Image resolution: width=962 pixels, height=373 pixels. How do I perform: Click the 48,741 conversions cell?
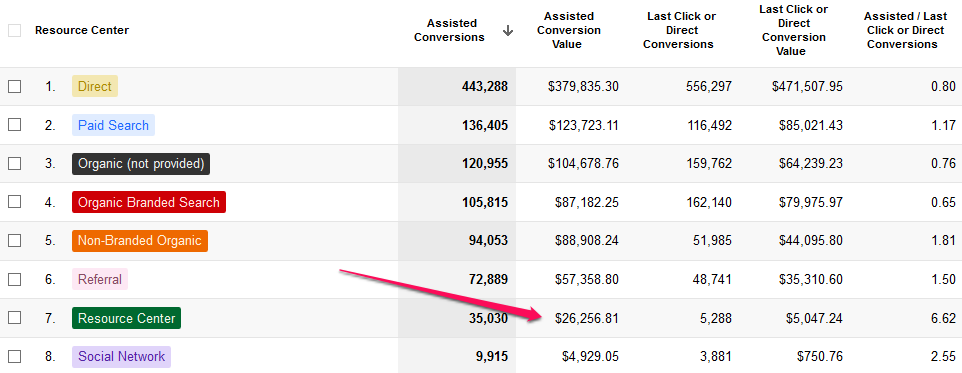coord(712,279)
